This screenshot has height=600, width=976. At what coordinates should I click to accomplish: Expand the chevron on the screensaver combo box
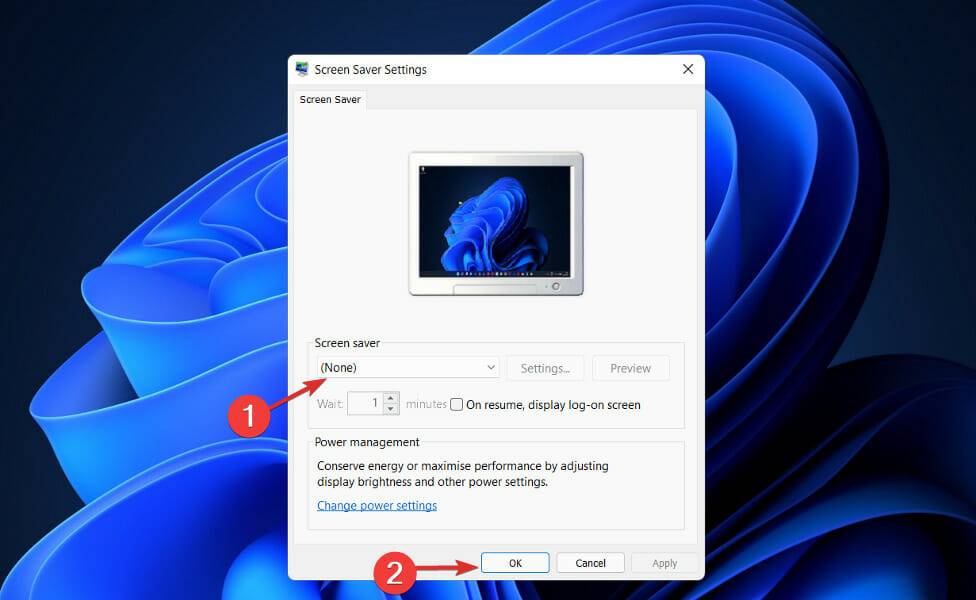point(492,367)
